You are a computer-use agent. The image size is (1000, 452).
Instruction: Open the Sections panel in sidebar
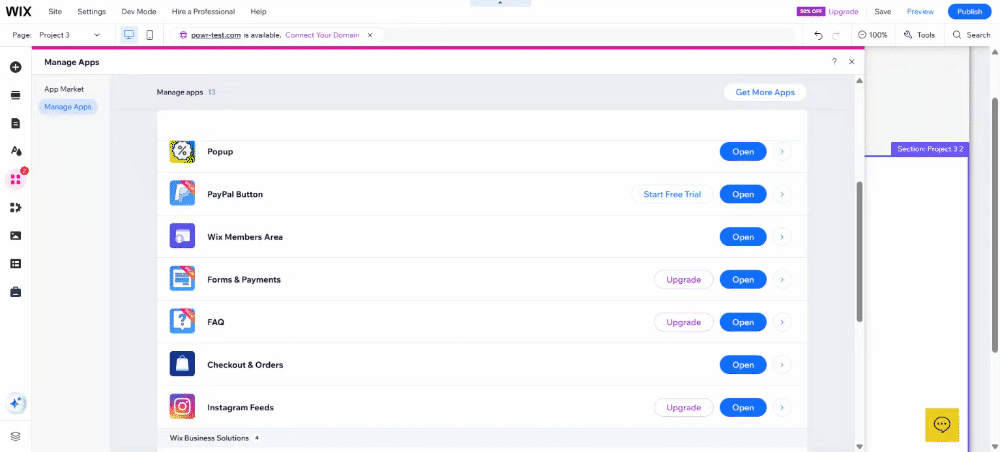(x=15, y=95)
